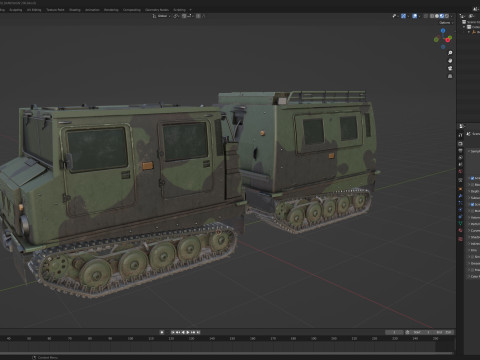
Task: Select wireframe viewport shading
Action: click(432, 16)
